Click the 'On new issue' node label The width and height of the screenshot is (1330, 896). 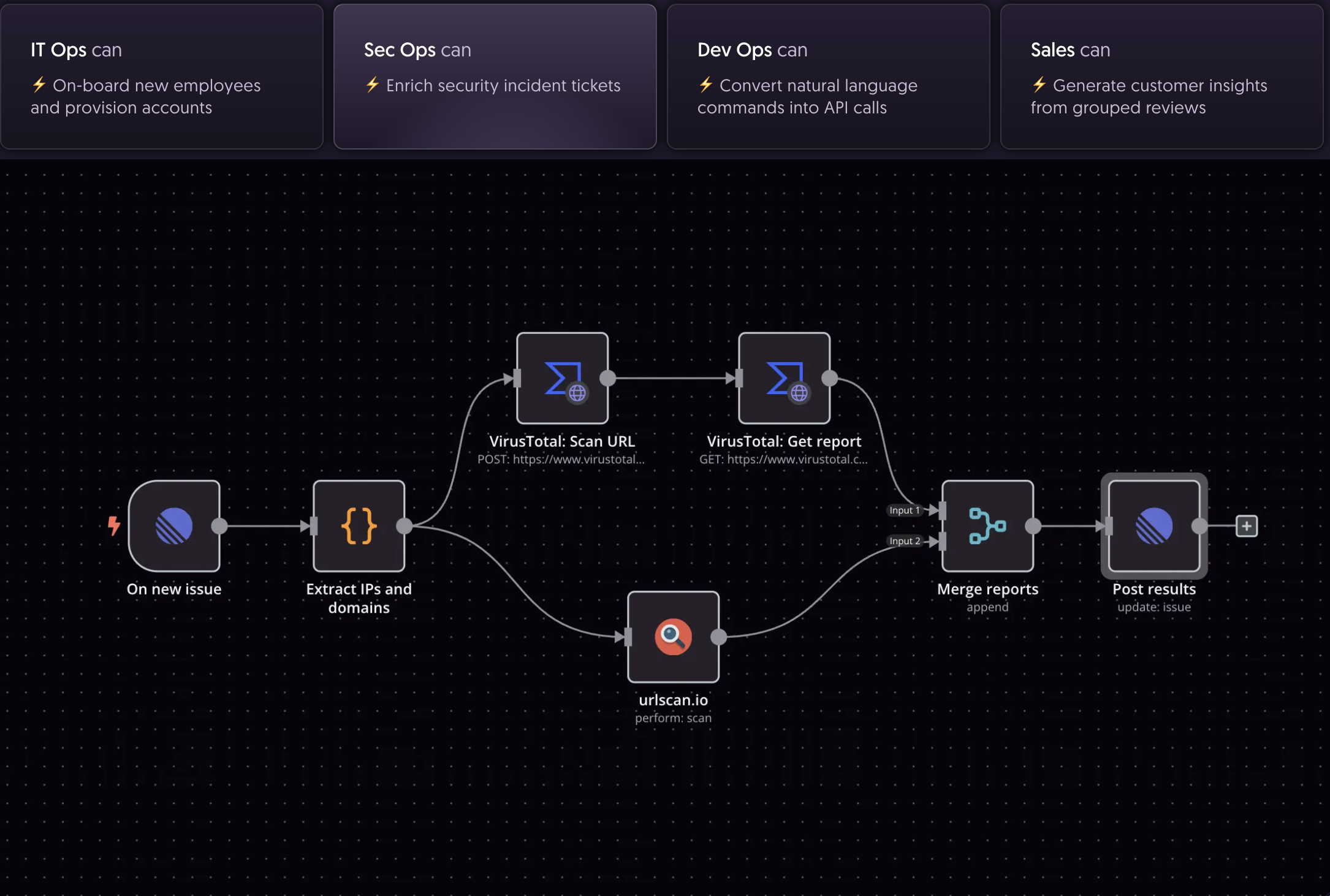point(174,589)
